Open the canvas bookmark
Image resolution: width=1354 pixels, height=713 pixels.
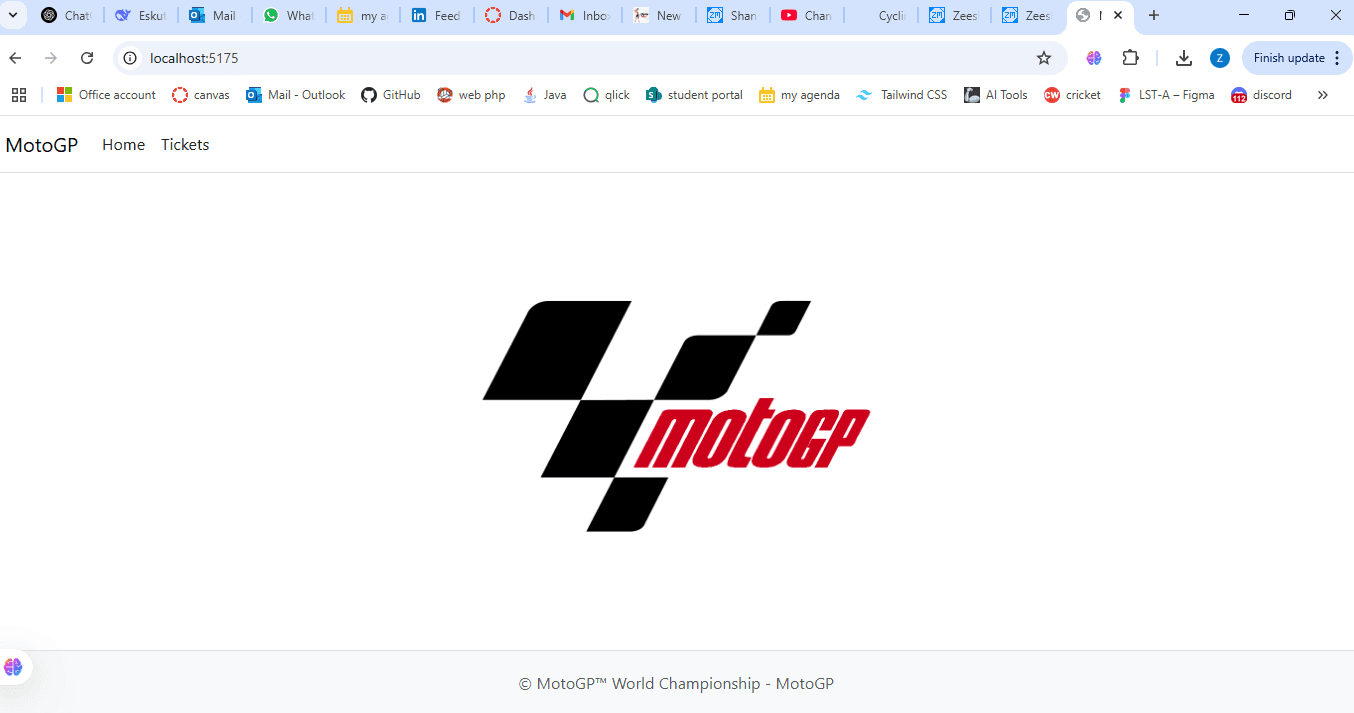pyautogui.click(x=201, y=95)
